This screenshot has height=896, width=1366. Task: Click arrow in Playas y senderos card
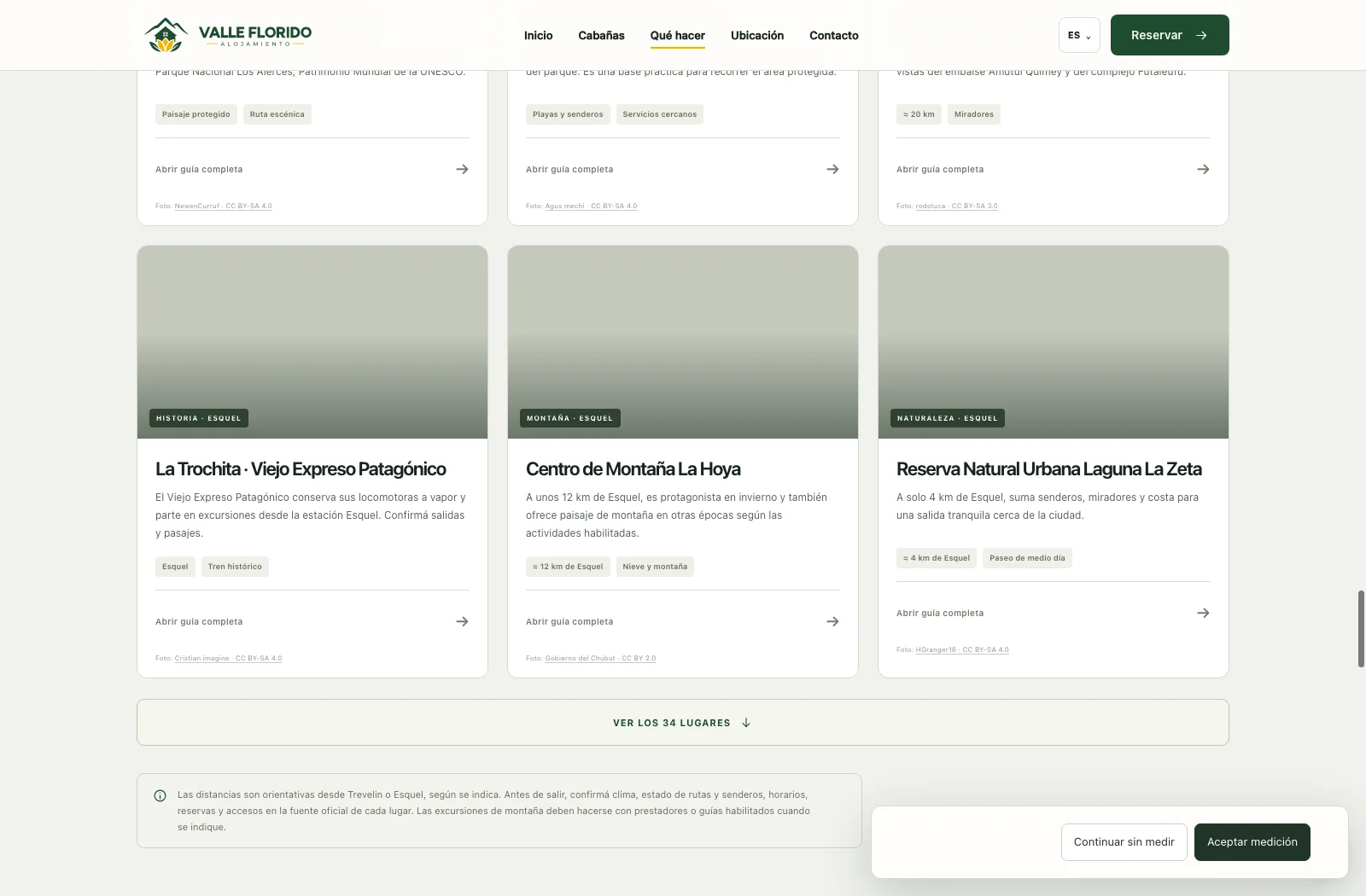click(x=832, y=169)
